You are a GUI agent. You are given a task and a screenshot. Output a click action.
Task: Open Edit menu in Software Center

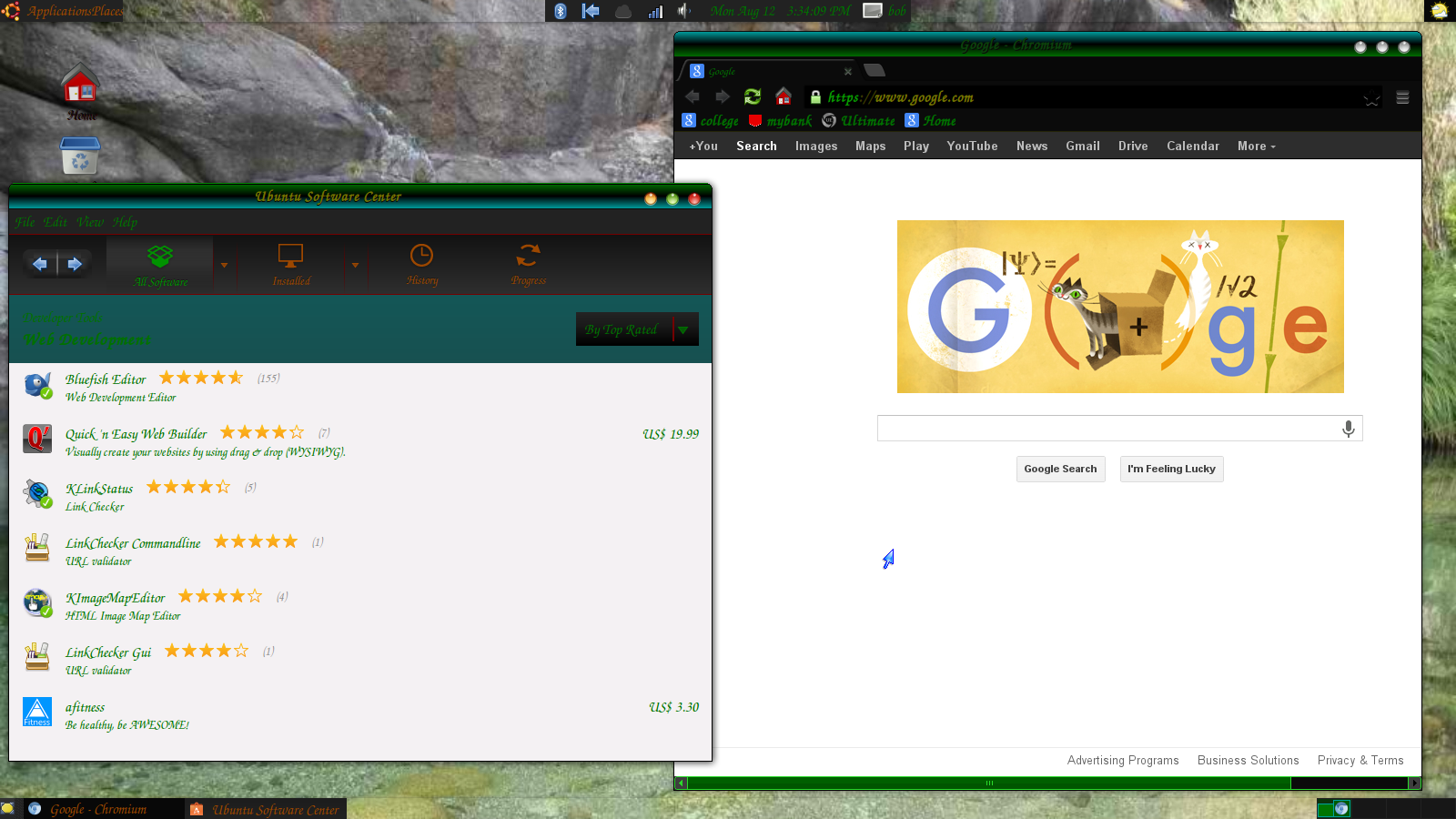pyautogui.click(x=56, y=222)
